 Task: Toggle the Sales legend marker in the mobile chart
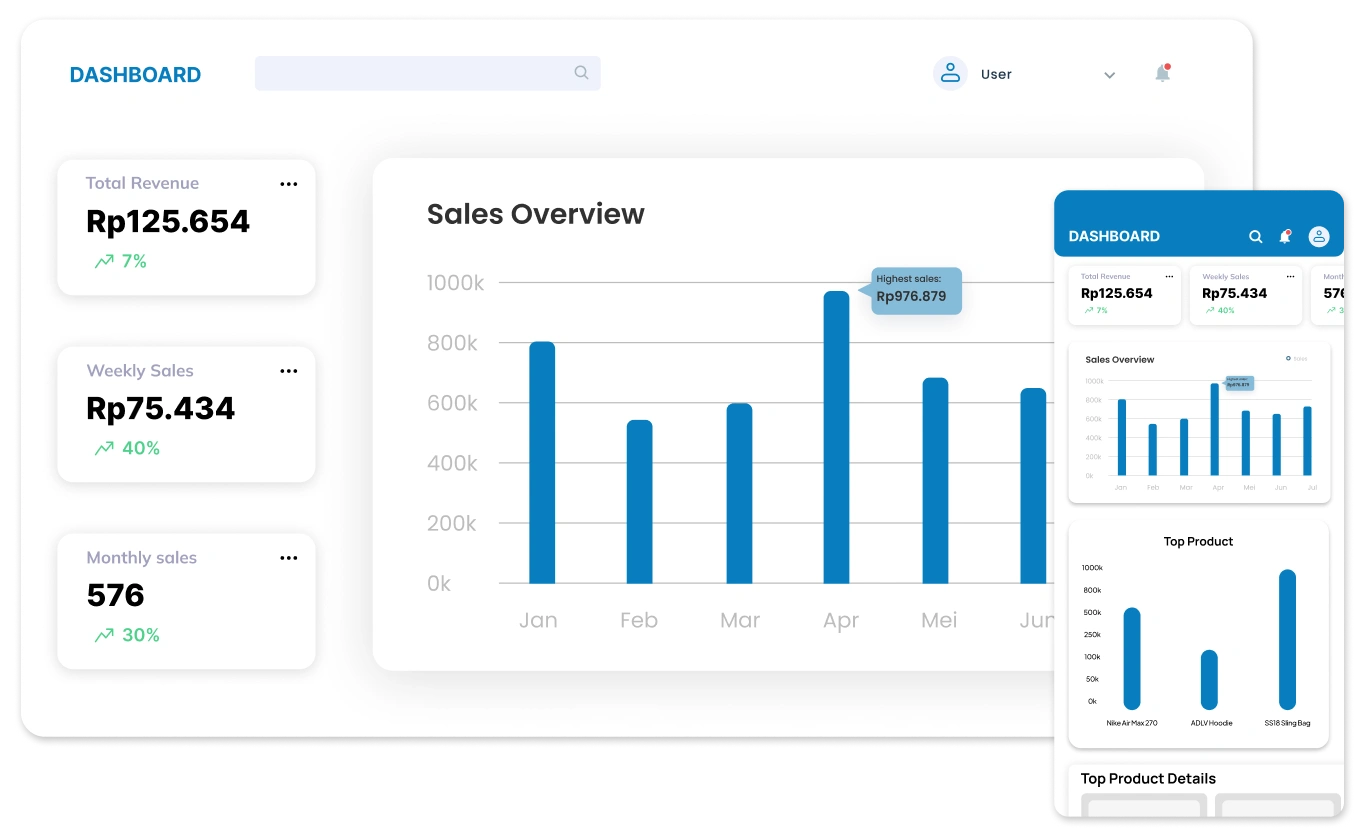pyautogui.click(x=1288, y=358)
